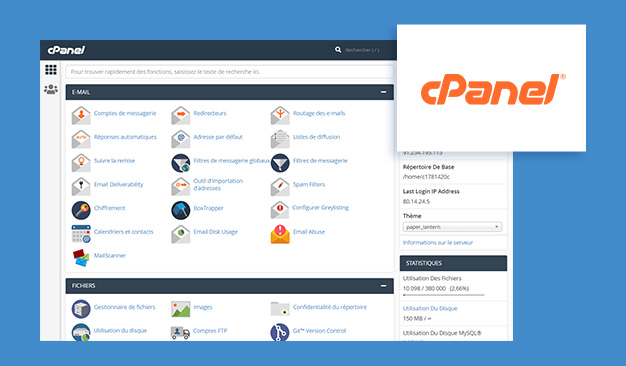Click the Calendriers et contacts link
This screenshot has width=626, height=366.
123,232
